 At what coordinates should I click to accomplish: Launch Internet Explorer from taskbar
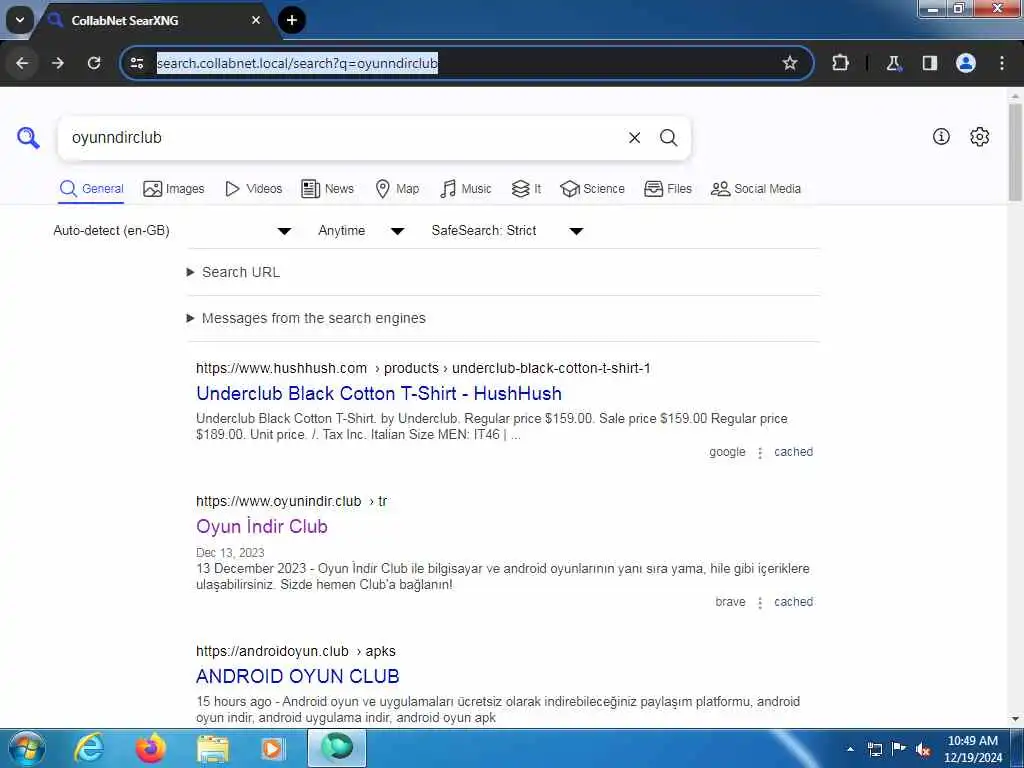[89, 748]
